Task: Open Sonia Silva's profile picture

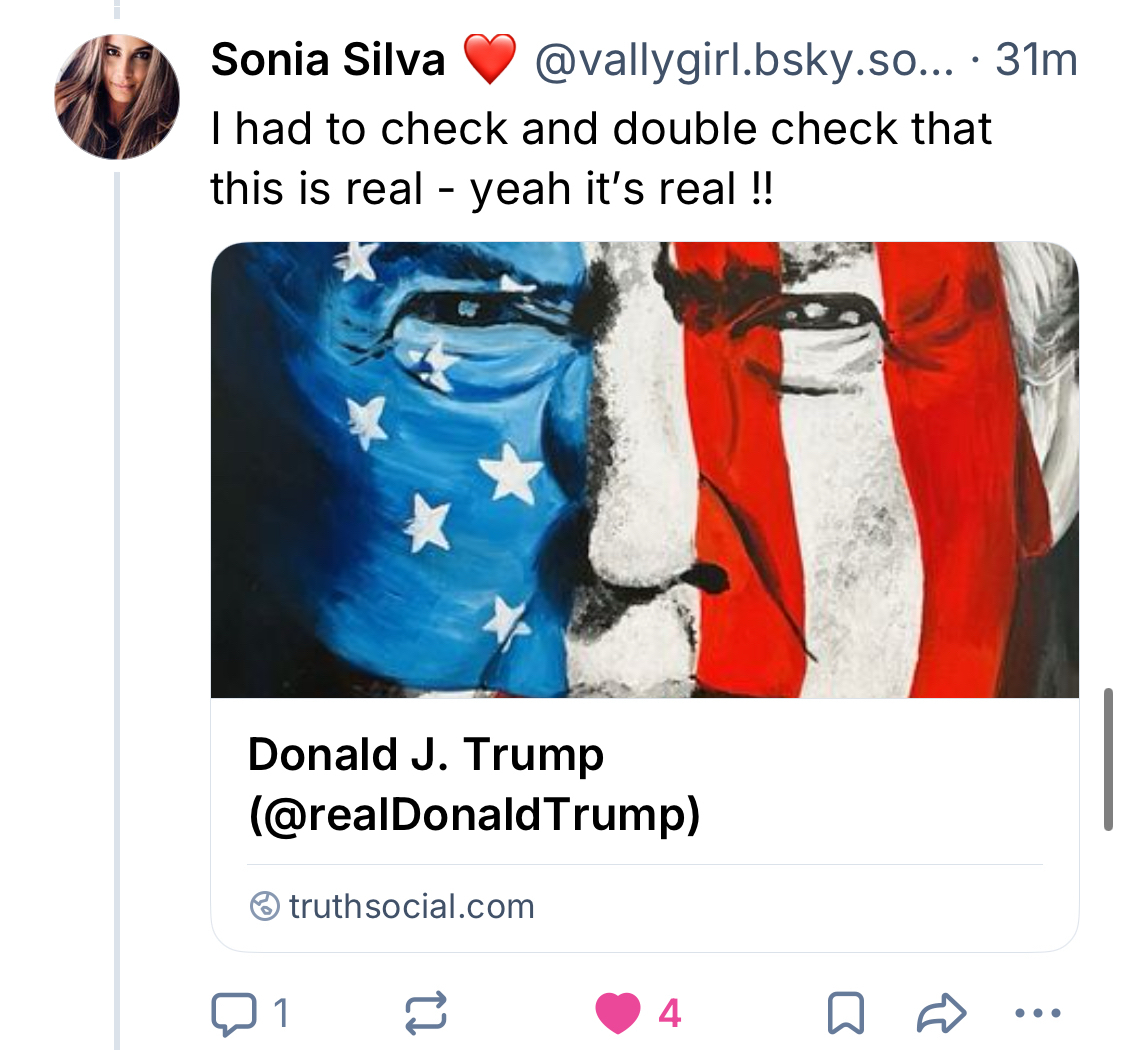Action: (x=117, y=97)
